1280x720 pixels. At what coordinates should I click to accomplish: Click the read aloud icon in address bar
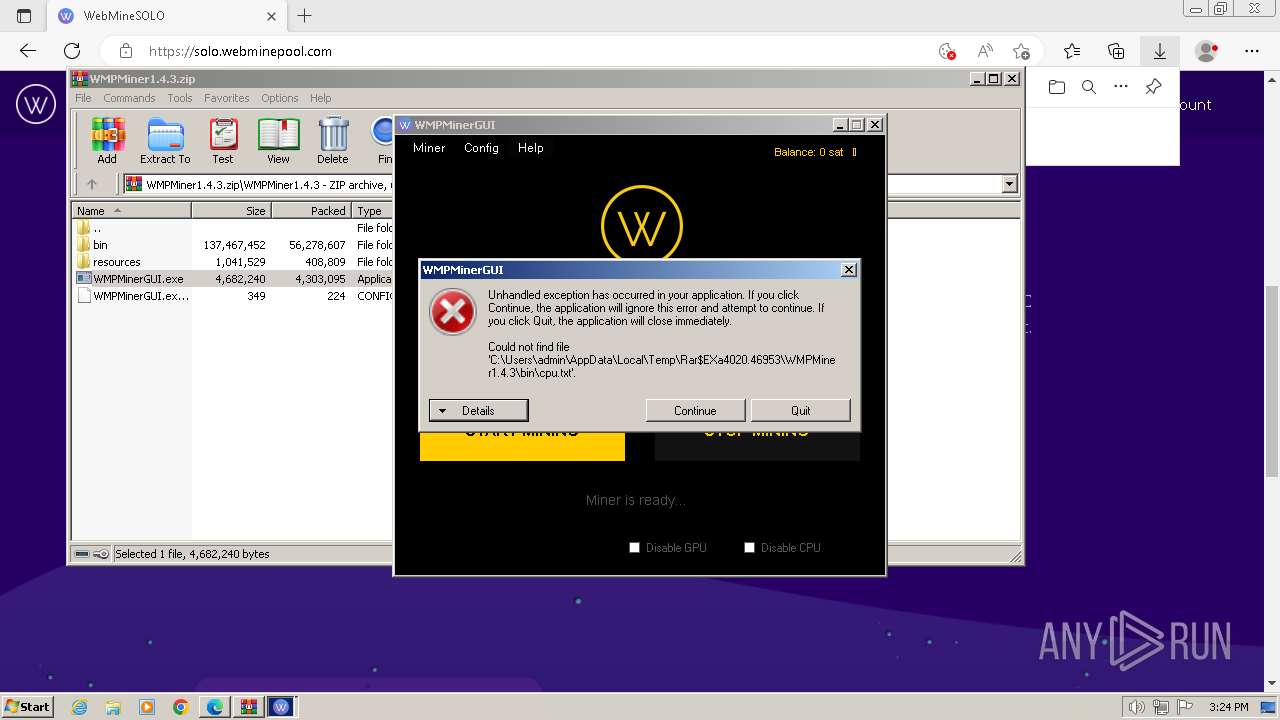tap(985, 51)
